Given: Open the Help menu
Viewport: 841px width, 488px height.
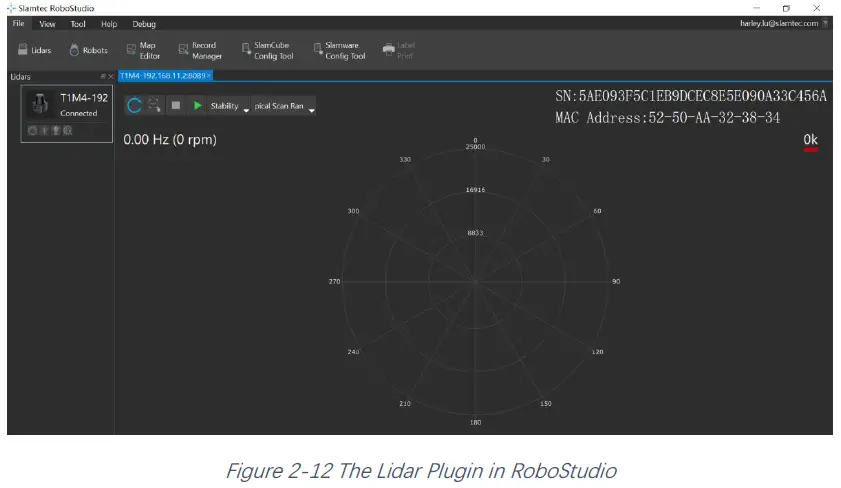Looking at the screenshot, I should point(109,24).
